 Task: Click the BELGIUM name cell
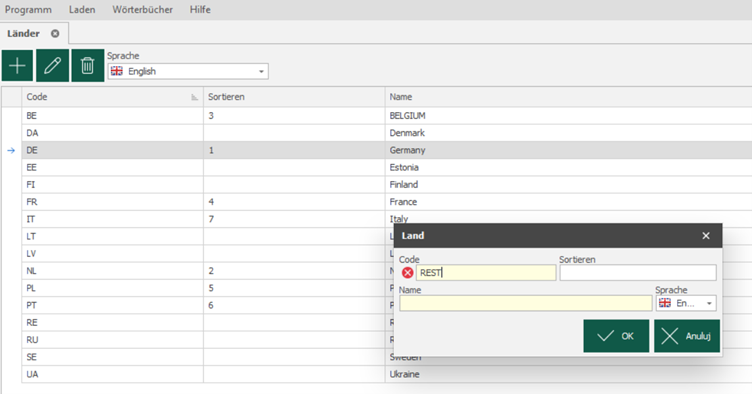(x=568, y=116)
